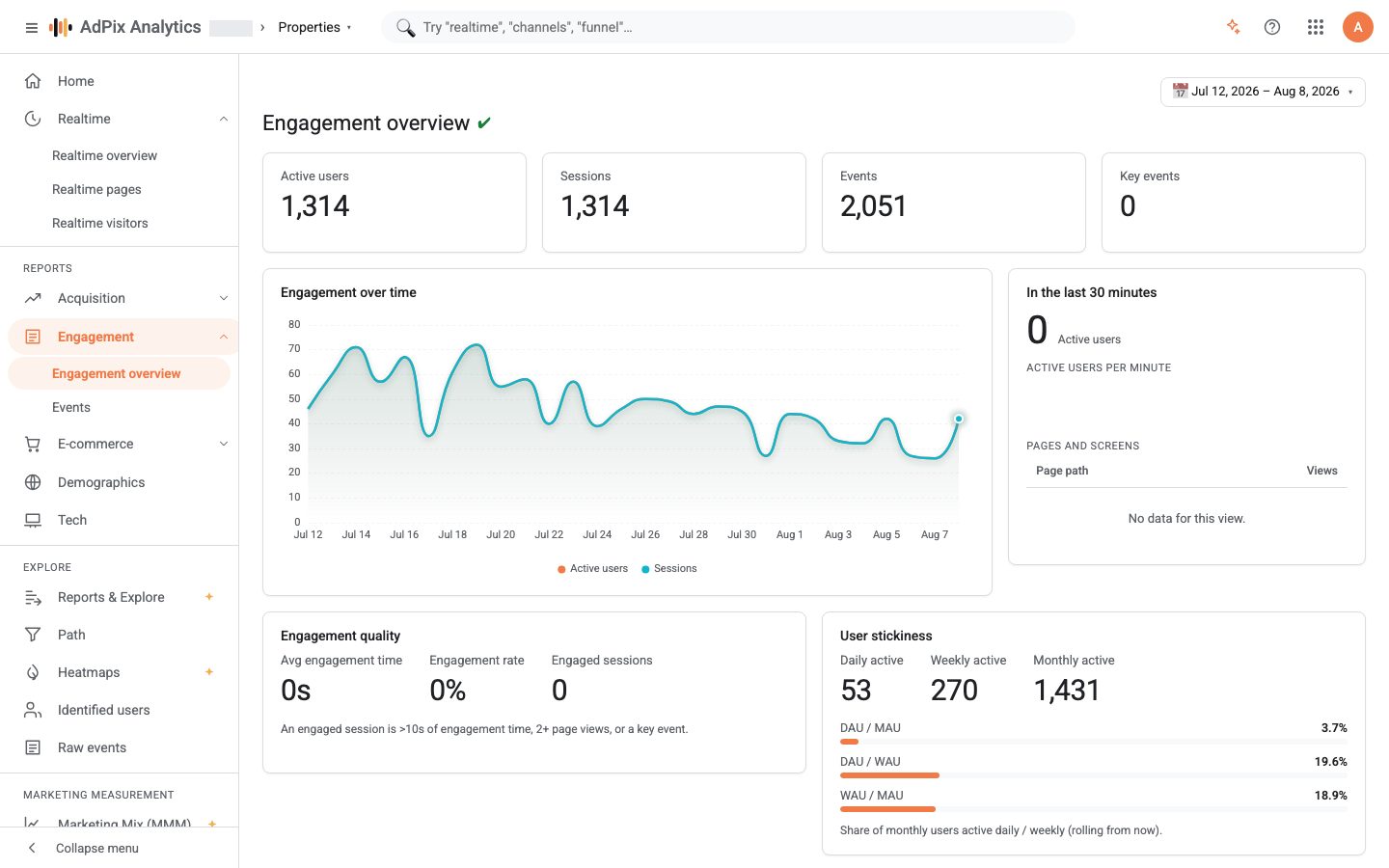Screen dimensions: 1389x868
Task: Click the Raw events list icon
Action: click(33, 747)
